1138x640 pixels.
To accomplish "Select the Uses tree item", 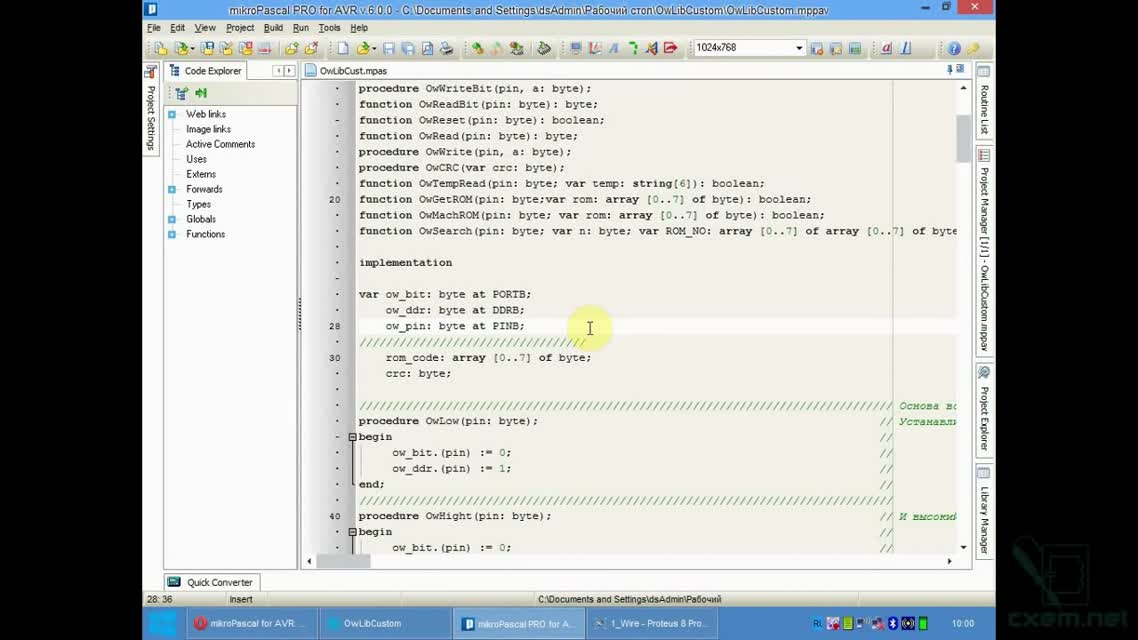I will tap(196, 159).
